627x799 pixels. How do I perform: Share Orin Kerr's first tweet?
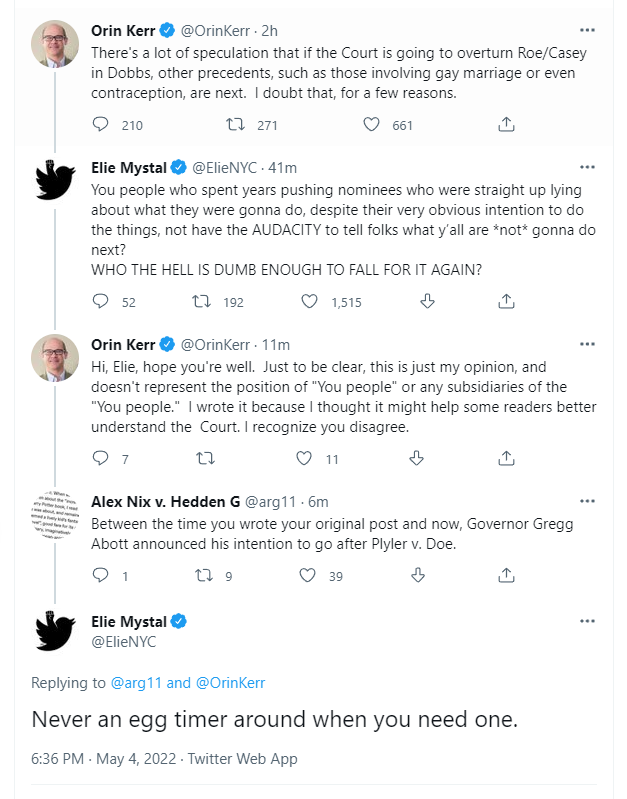tap(506, 125)
